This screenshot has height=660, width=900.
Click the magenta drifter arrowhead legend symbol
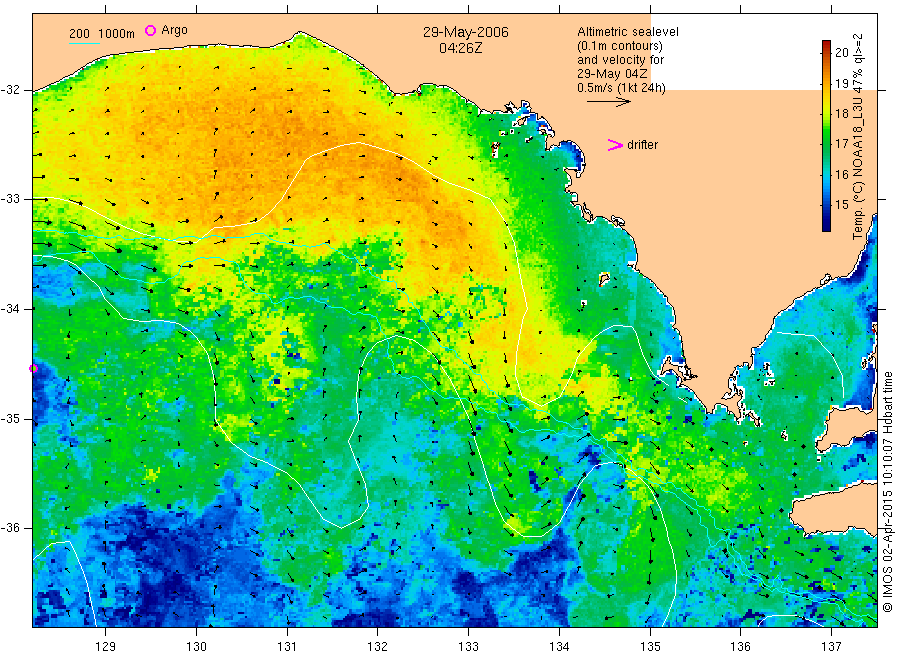tap(615, 145)
